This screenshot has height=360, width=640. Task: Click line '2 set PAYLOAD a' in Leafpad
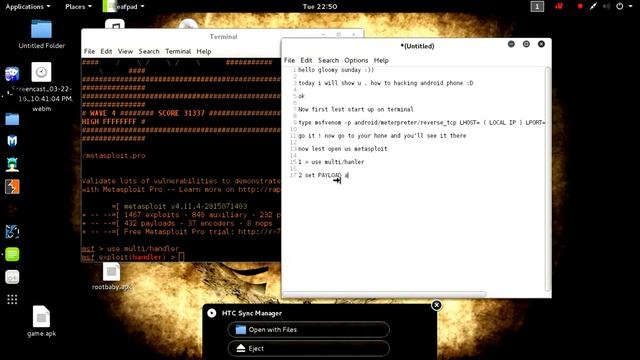coord(323,175)
